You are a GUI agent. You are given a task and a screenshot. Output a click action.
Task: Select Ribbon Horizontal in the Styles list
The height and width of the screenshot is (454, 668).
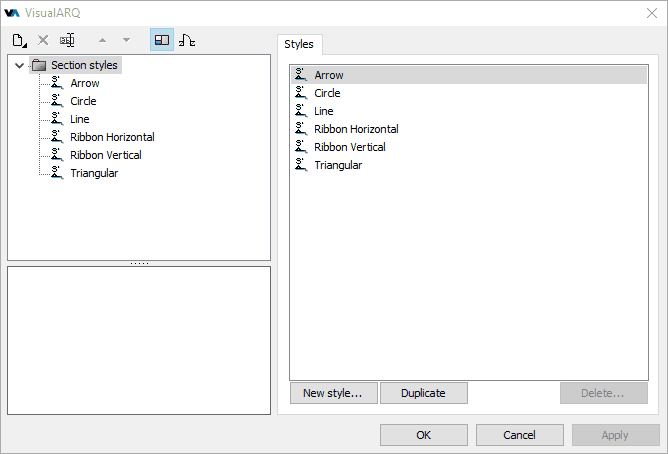[x=469, y=129]
